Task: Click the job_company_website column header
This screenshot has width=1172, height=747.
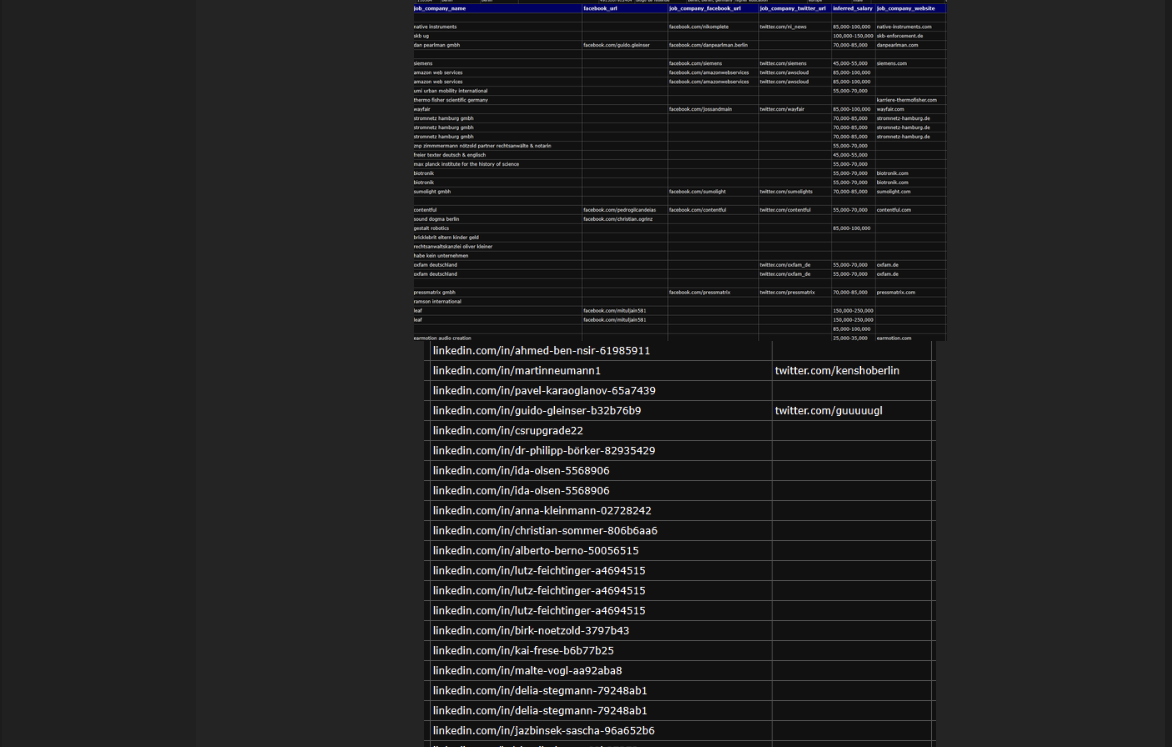Action: pos(905,8)
